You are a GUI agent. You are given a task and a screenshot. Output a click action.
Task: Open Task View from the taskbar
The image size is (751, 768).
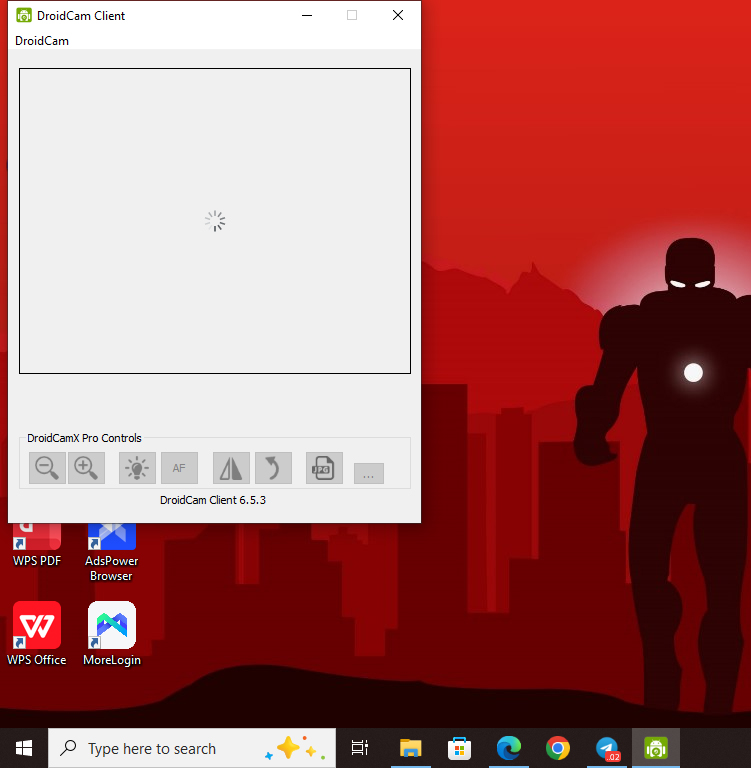[x=360, y=748]
